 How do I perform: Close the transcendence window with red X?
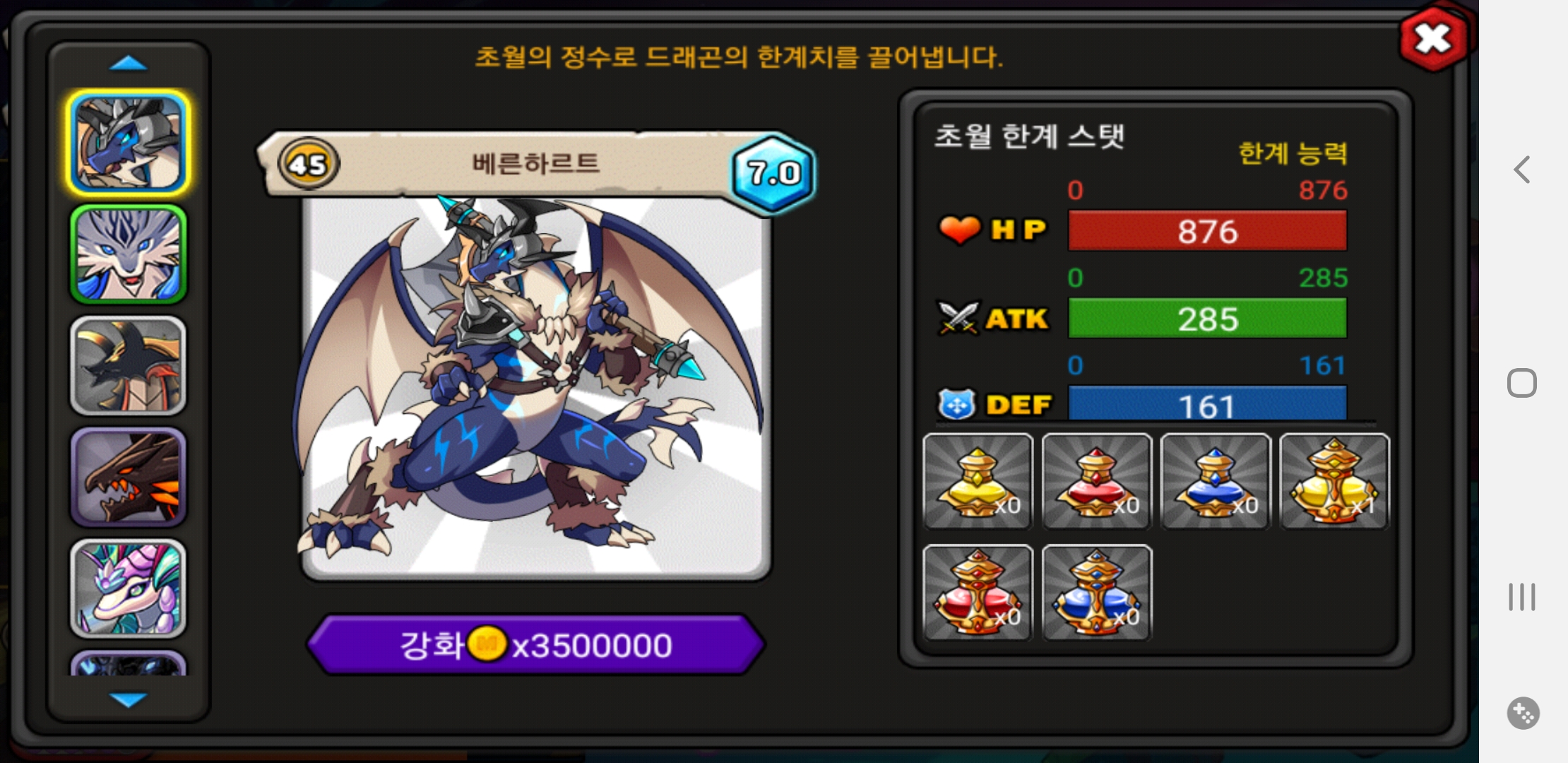1433,39
